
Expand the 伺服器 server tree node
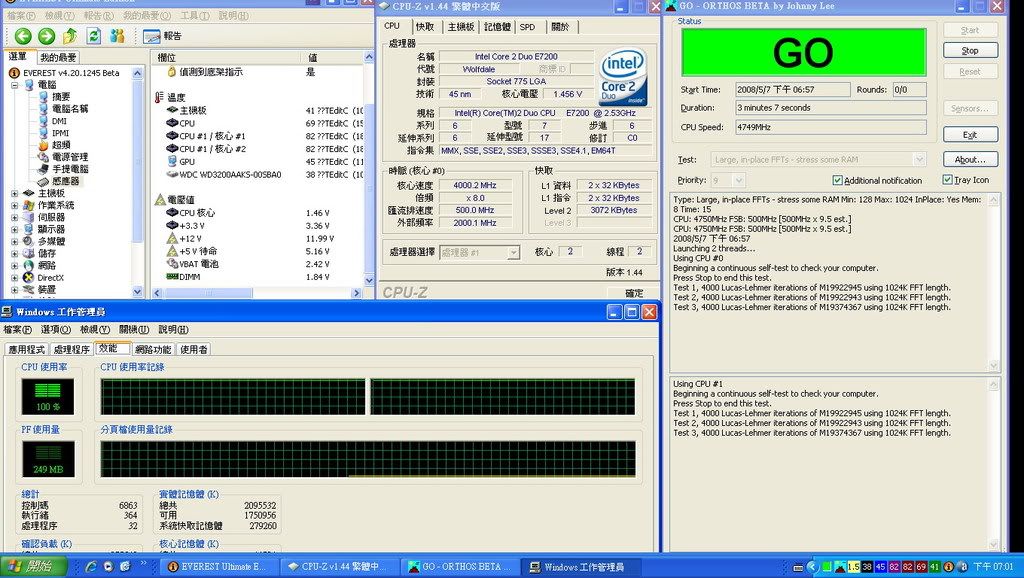pyautogui.click(x=14, y=217)
